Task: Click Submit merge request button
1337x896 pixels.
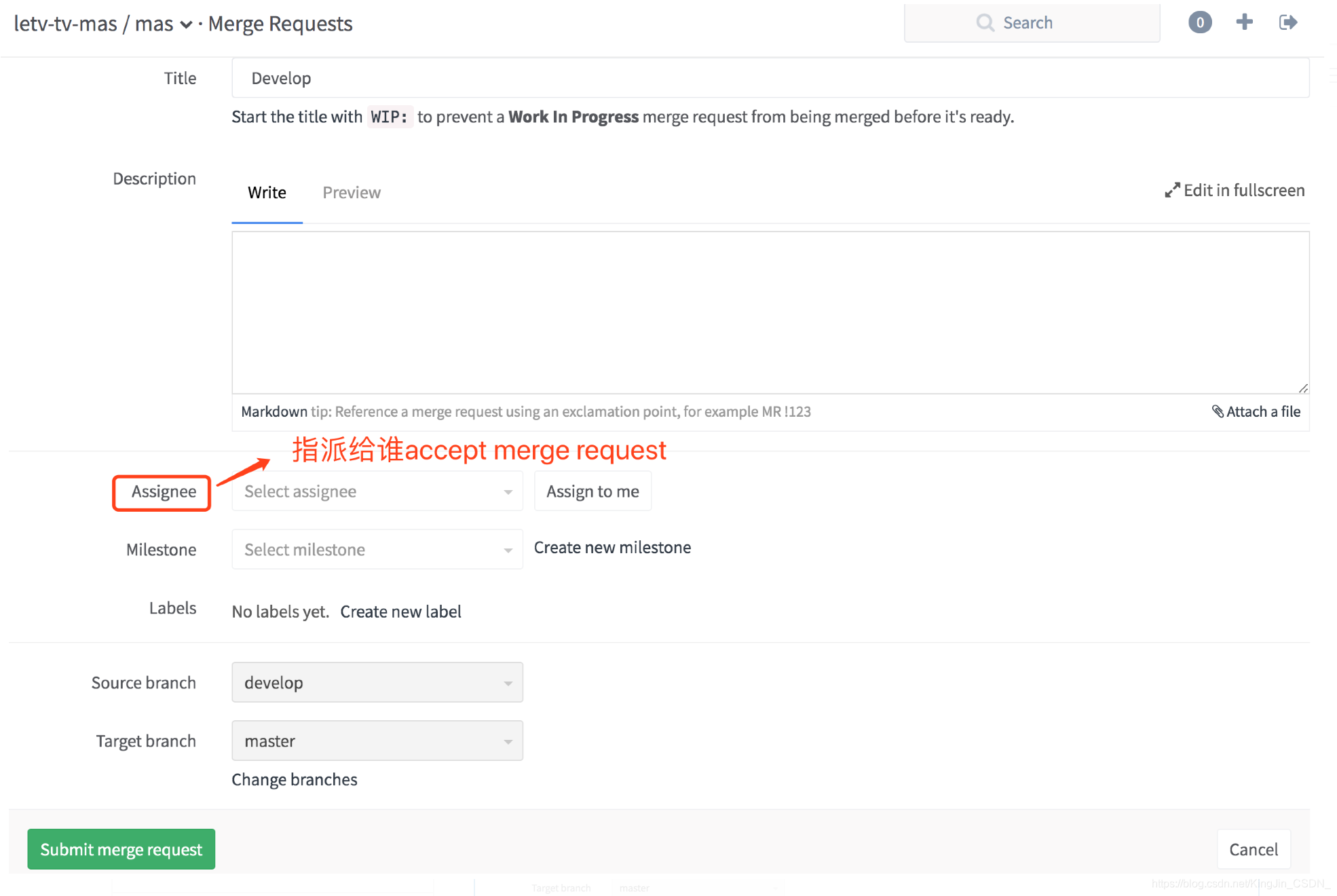Action: (121, 850)
